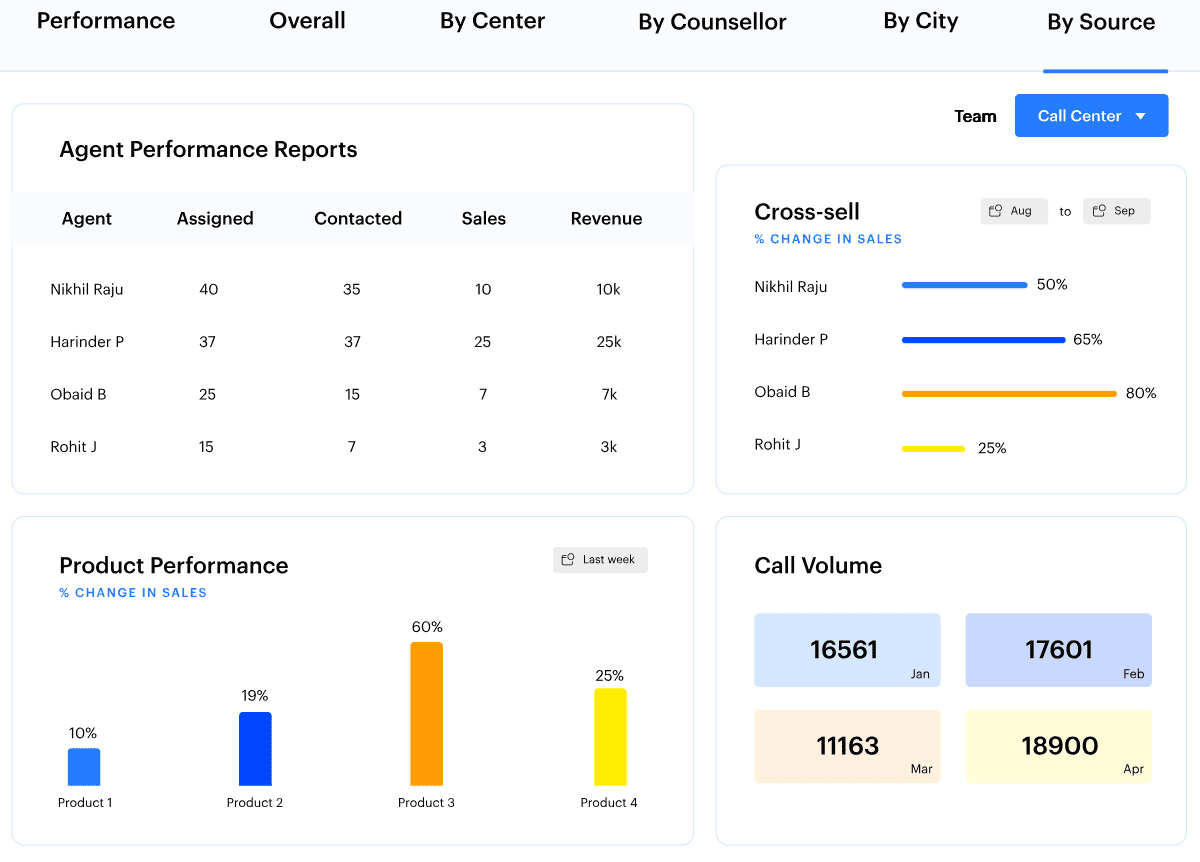Switch to the Performance tab
The height and width of the screenshot is (862, 1200).
106,21
